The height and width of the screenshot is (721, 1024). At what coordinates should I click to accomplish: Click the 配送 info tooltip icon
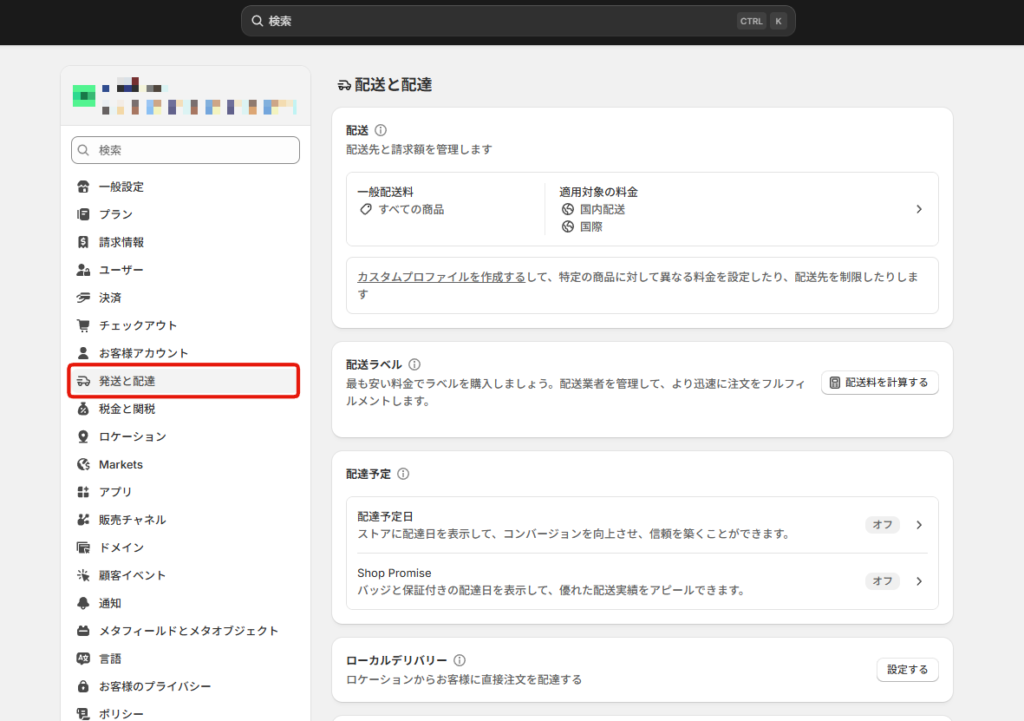(x=383, y=130)
